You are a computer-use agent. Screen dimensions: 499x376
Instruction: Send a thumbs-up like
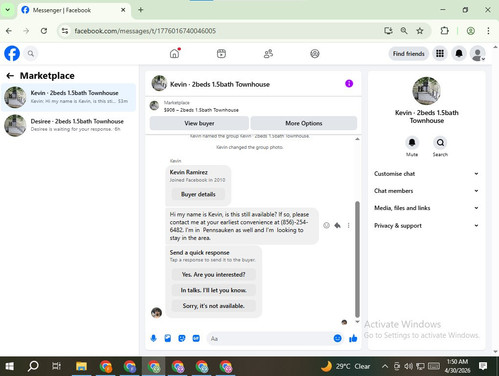(x=353, y=339)
